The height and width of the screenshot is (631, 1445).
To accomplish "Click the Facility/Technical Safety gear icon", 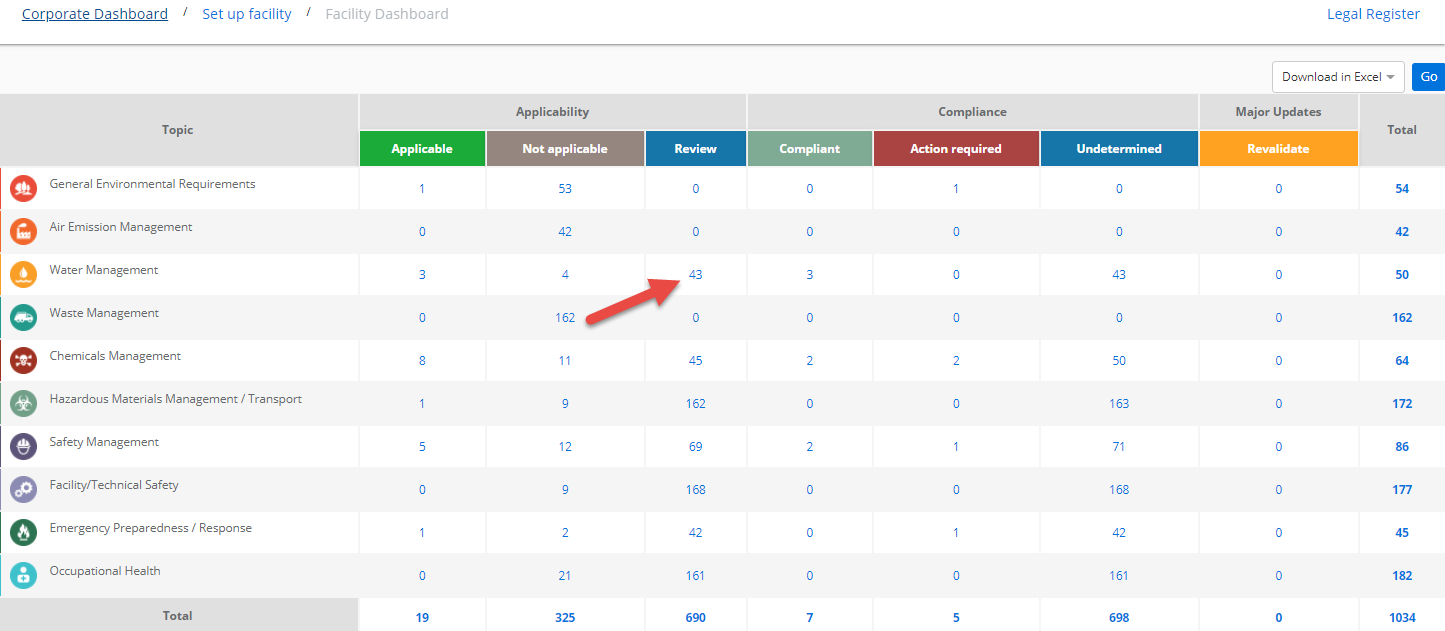I will click(23, 489).
